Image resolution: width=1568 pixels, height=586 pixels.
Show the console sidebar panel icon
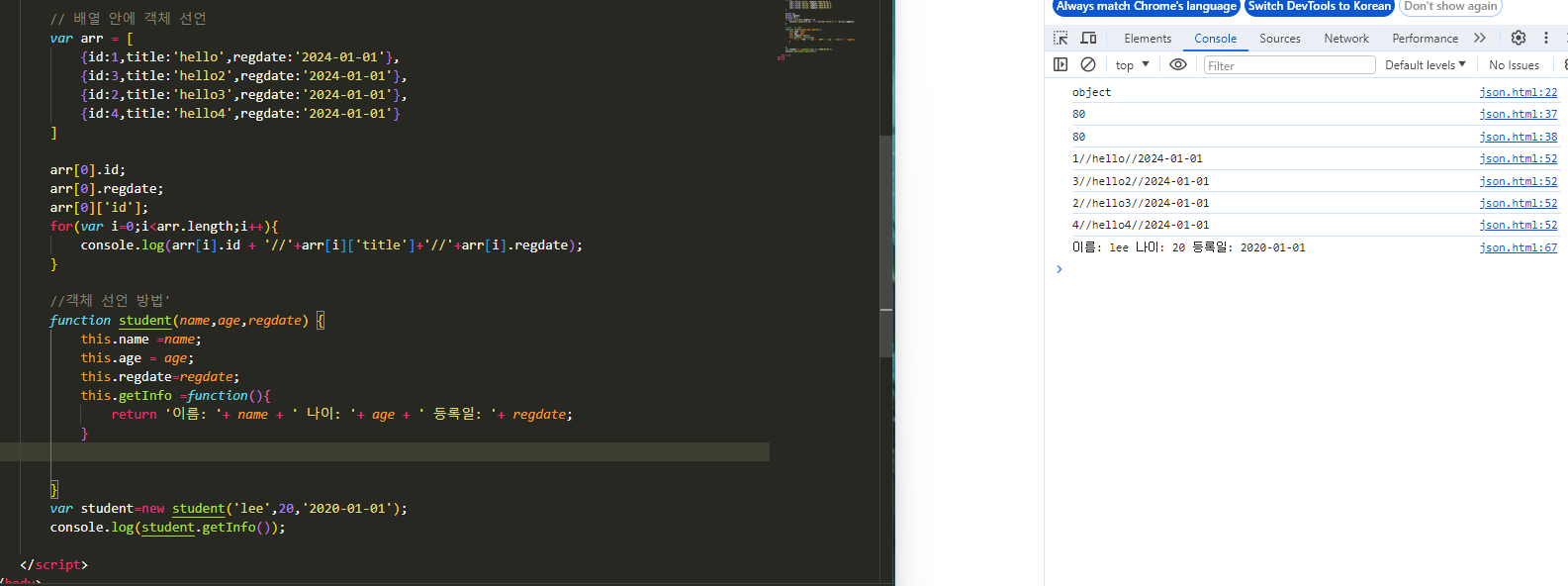[1061, 64]
